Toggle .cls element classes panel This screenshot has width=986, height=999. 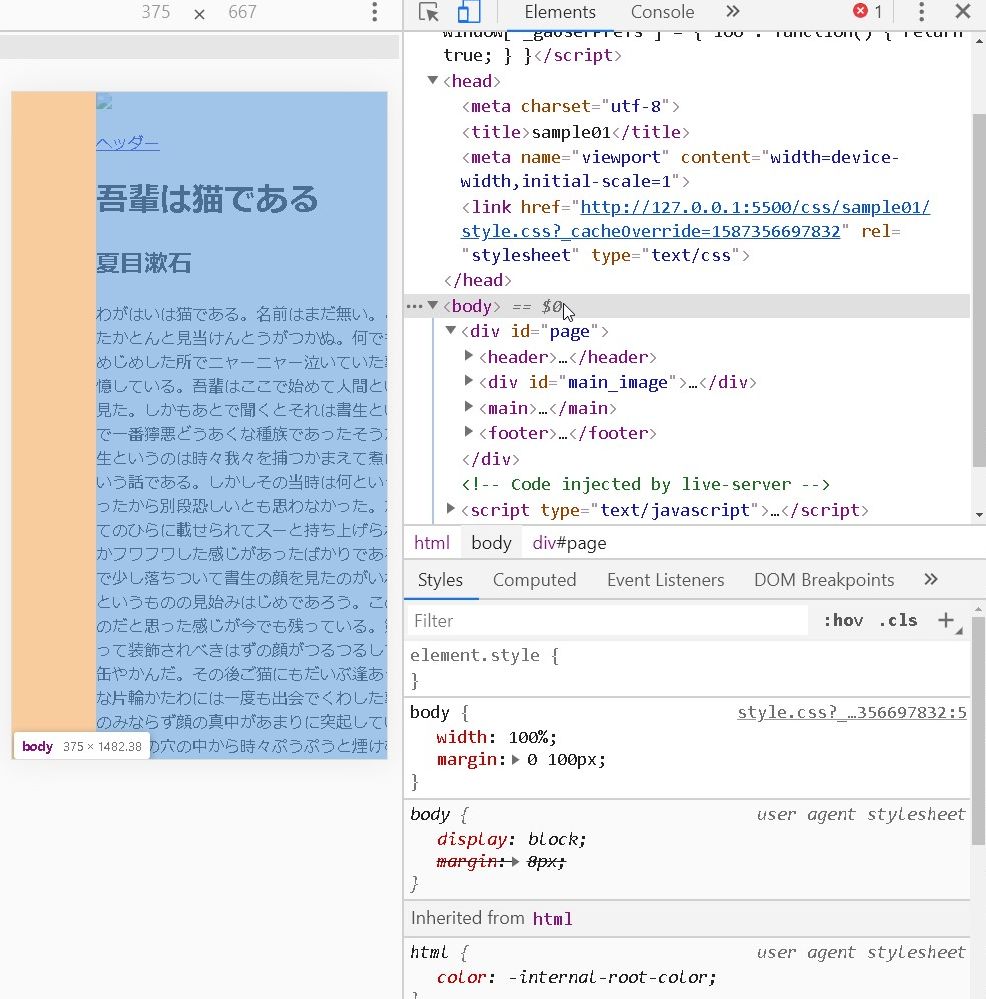click(x=897, y=620)
